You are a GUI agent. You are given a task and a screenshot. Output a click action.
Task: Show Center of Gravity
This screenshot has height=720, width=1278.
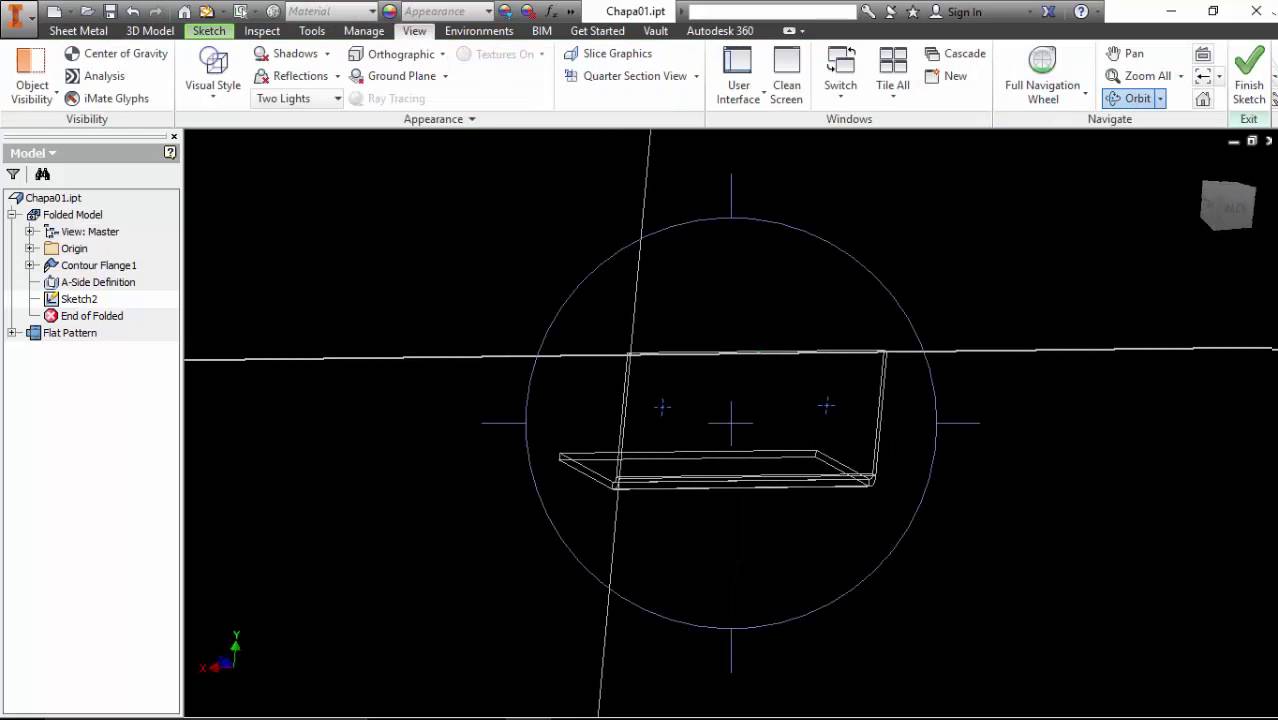(x=115, y=53)
